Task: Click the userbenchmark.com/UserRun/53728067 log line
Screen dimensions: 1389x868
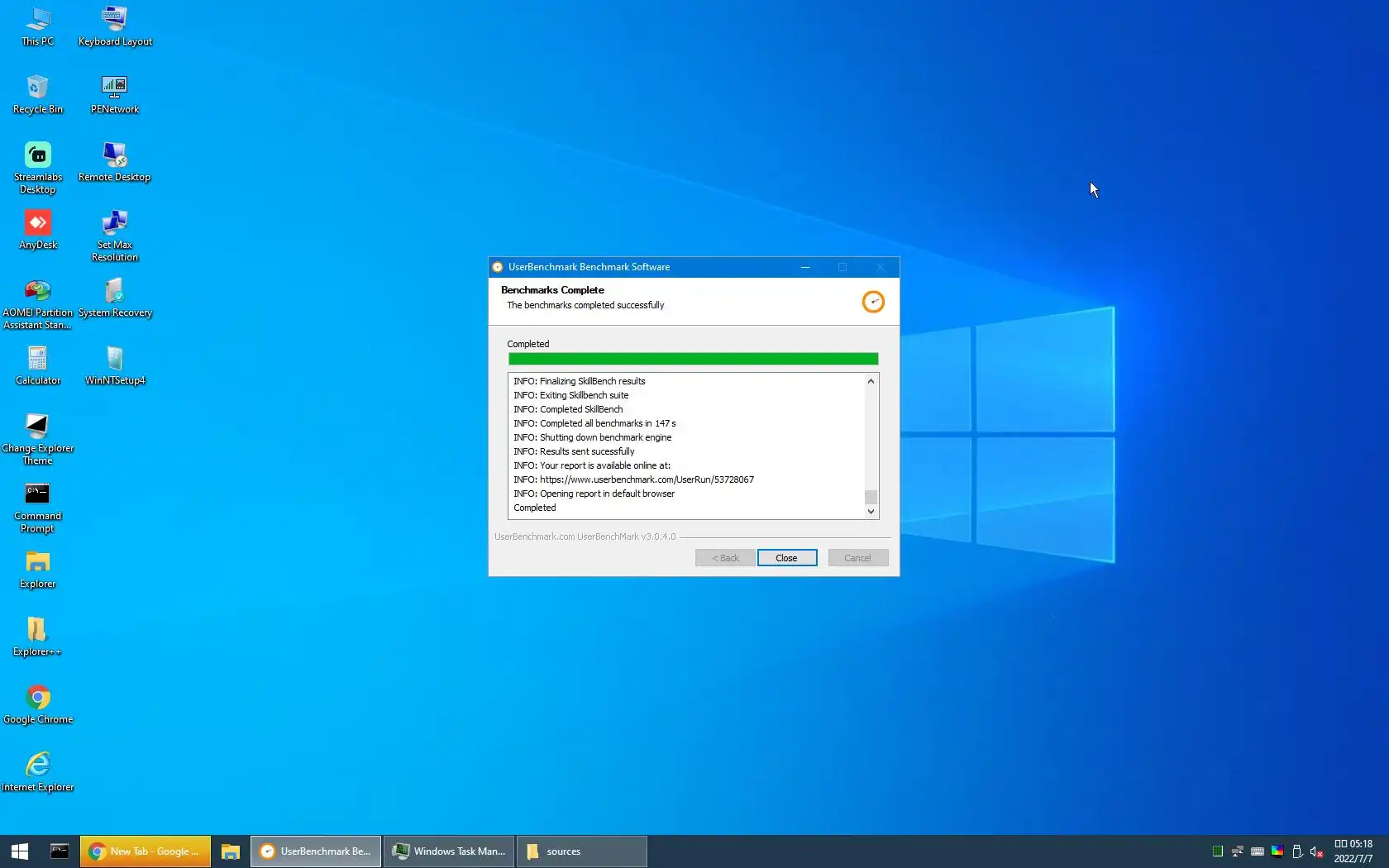Action: (x=633, y=479)
